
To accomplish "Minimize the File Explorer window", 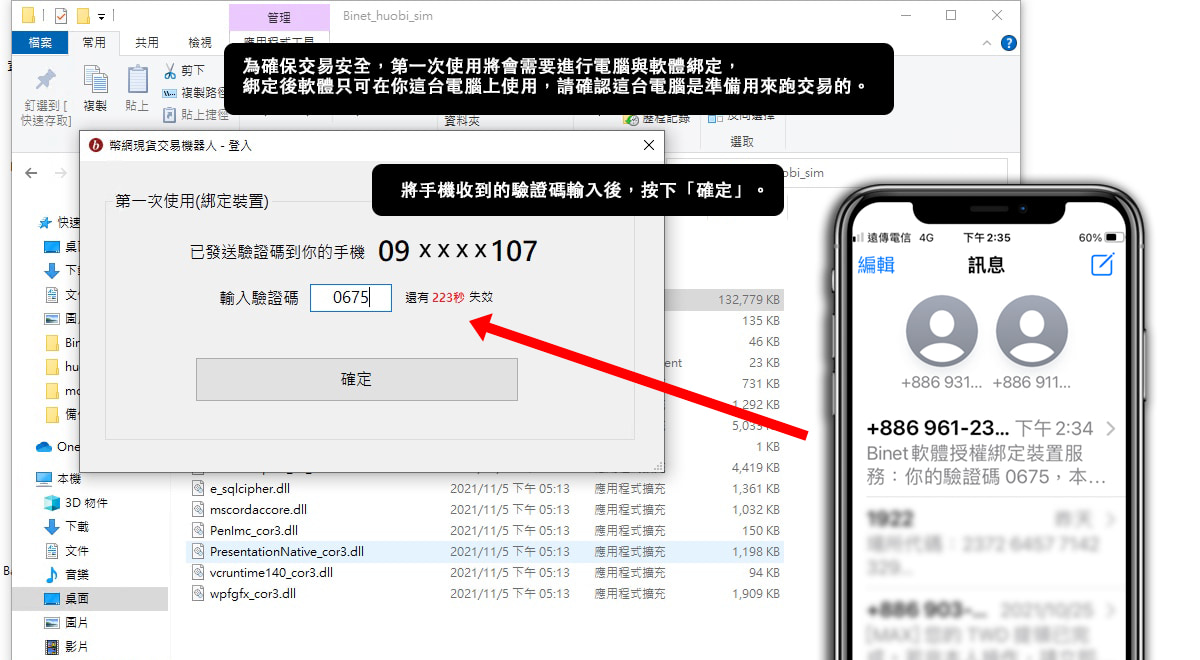I will (x=905, y=16).
